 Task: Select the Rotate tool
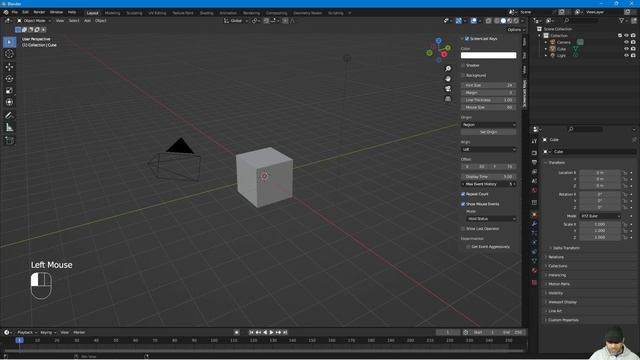pos(9,79)
